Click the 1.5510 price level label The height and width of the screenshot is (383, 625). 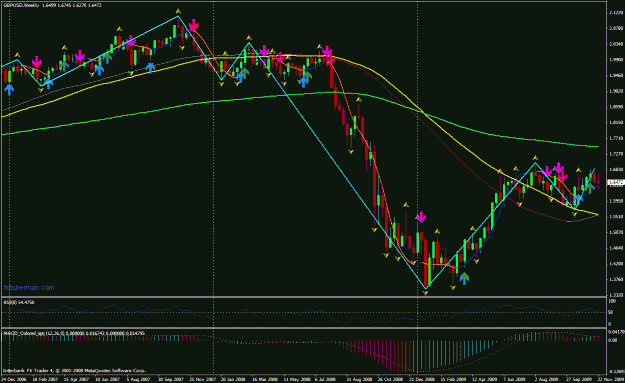616,216
